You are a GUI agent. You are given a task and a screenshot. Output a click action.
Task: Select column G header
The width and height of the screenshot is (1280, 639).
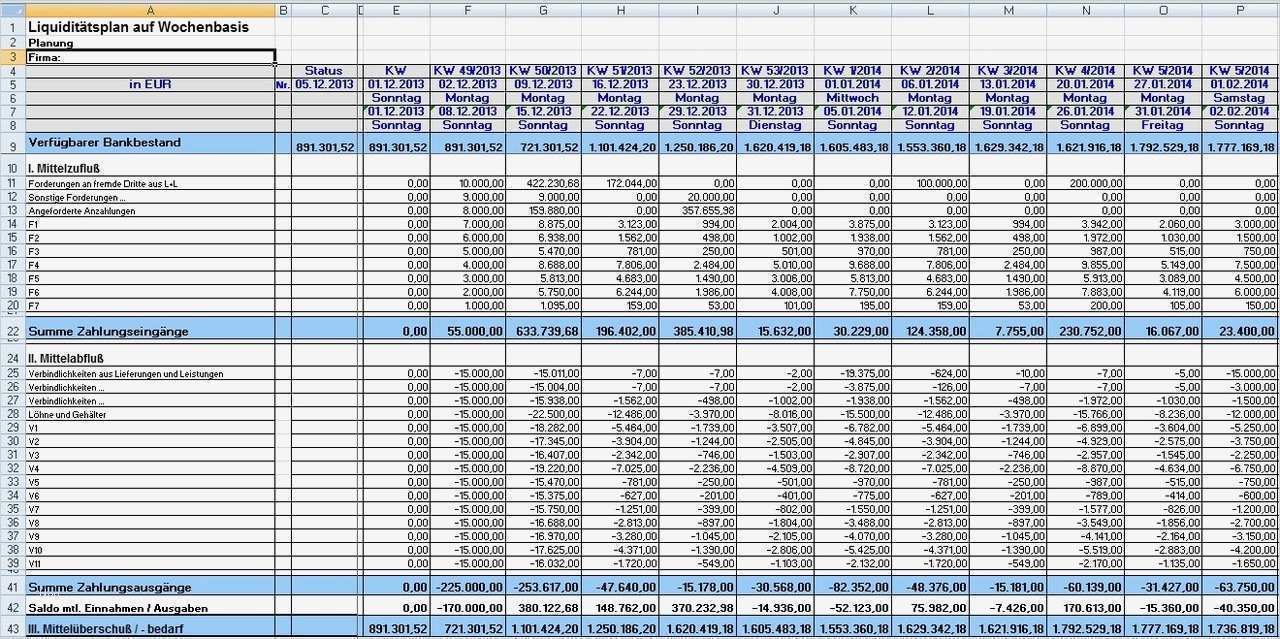543,10
